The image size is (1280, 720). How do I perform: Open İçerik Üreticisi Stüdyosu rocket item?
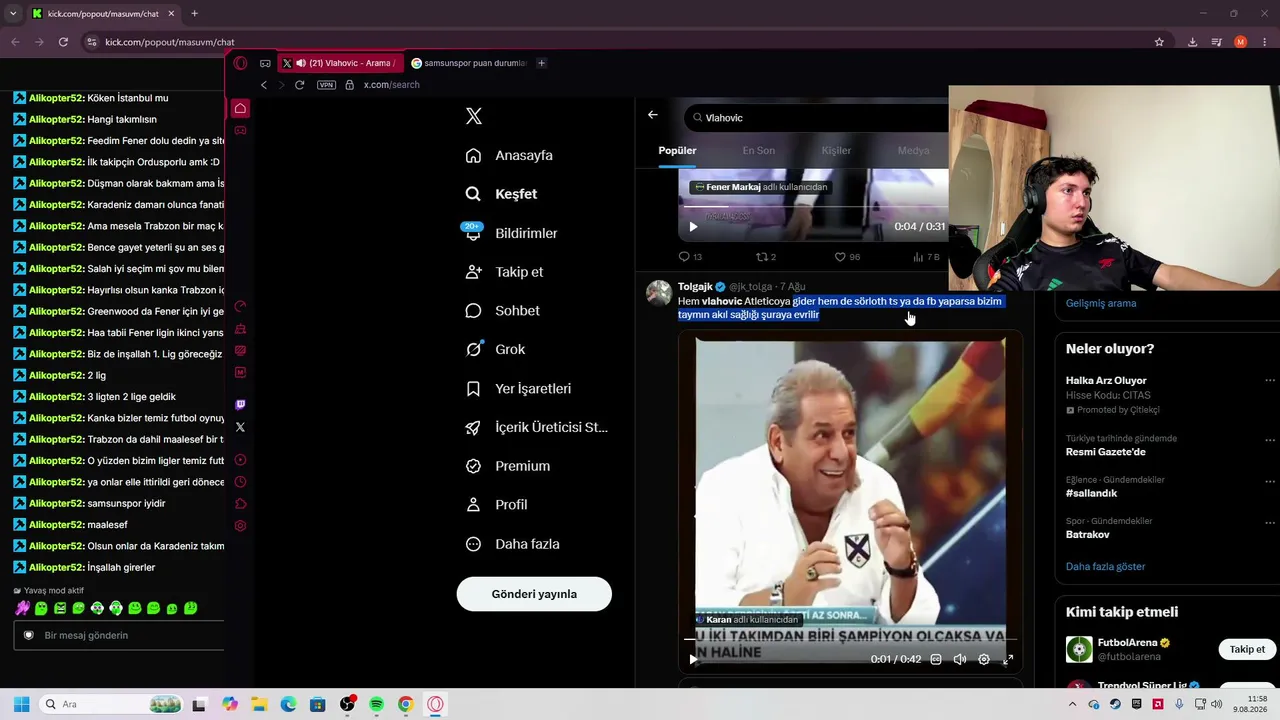pyautogui.click(x=536, y=427)
